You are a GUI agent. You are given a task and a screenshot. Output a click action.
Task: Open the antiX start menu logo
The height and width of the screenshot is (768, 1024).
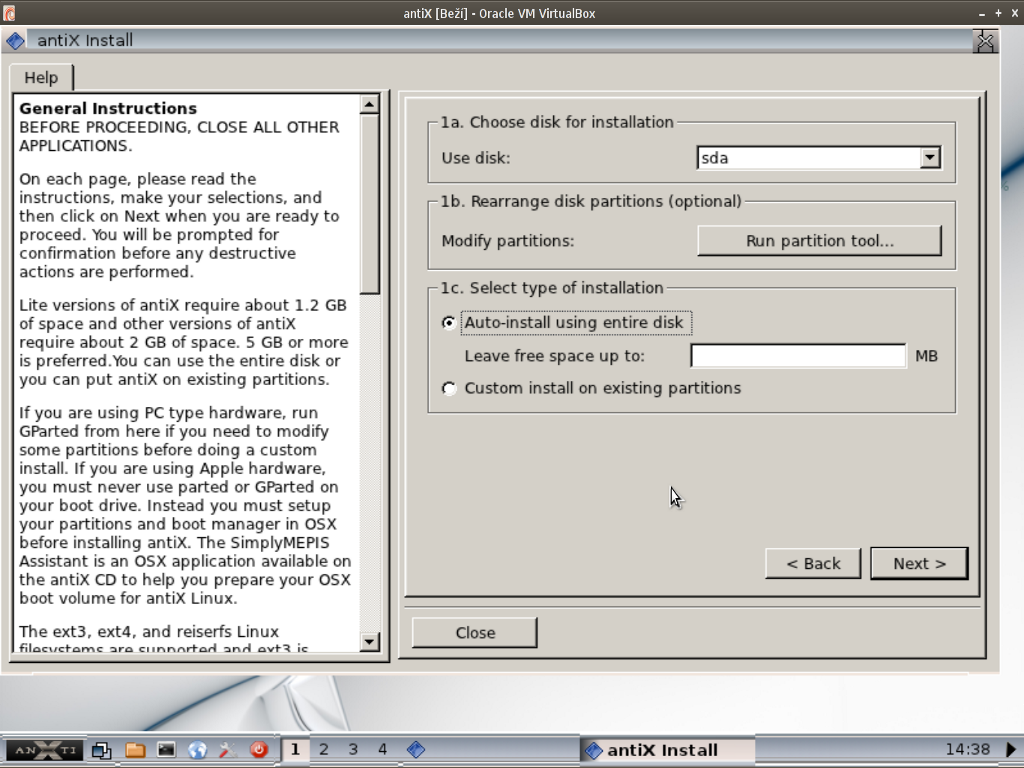click(x=45, y=750)
